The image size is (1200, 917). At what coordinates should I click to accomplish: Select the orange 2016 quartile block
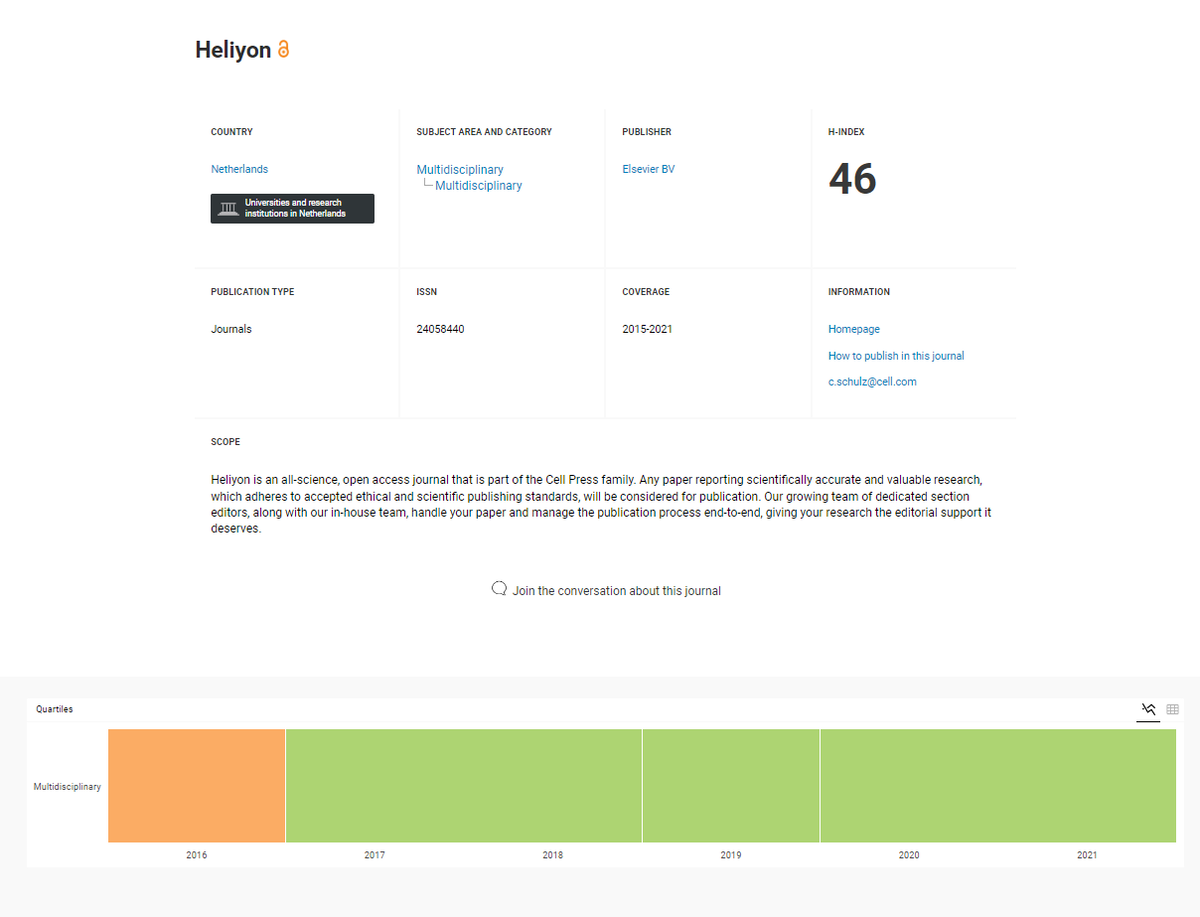click(x=197, y=785)
